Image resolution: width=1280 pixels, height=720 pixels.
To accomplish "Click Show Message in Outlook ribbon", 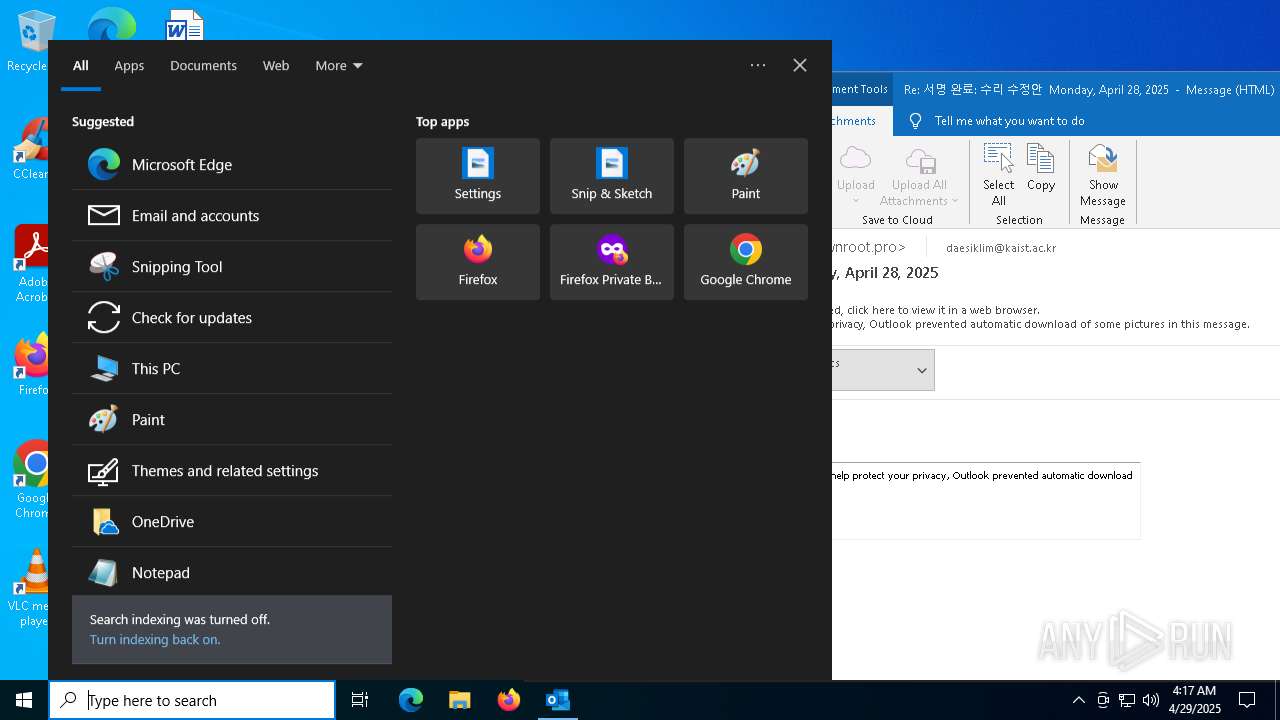I will point(1103,175).
